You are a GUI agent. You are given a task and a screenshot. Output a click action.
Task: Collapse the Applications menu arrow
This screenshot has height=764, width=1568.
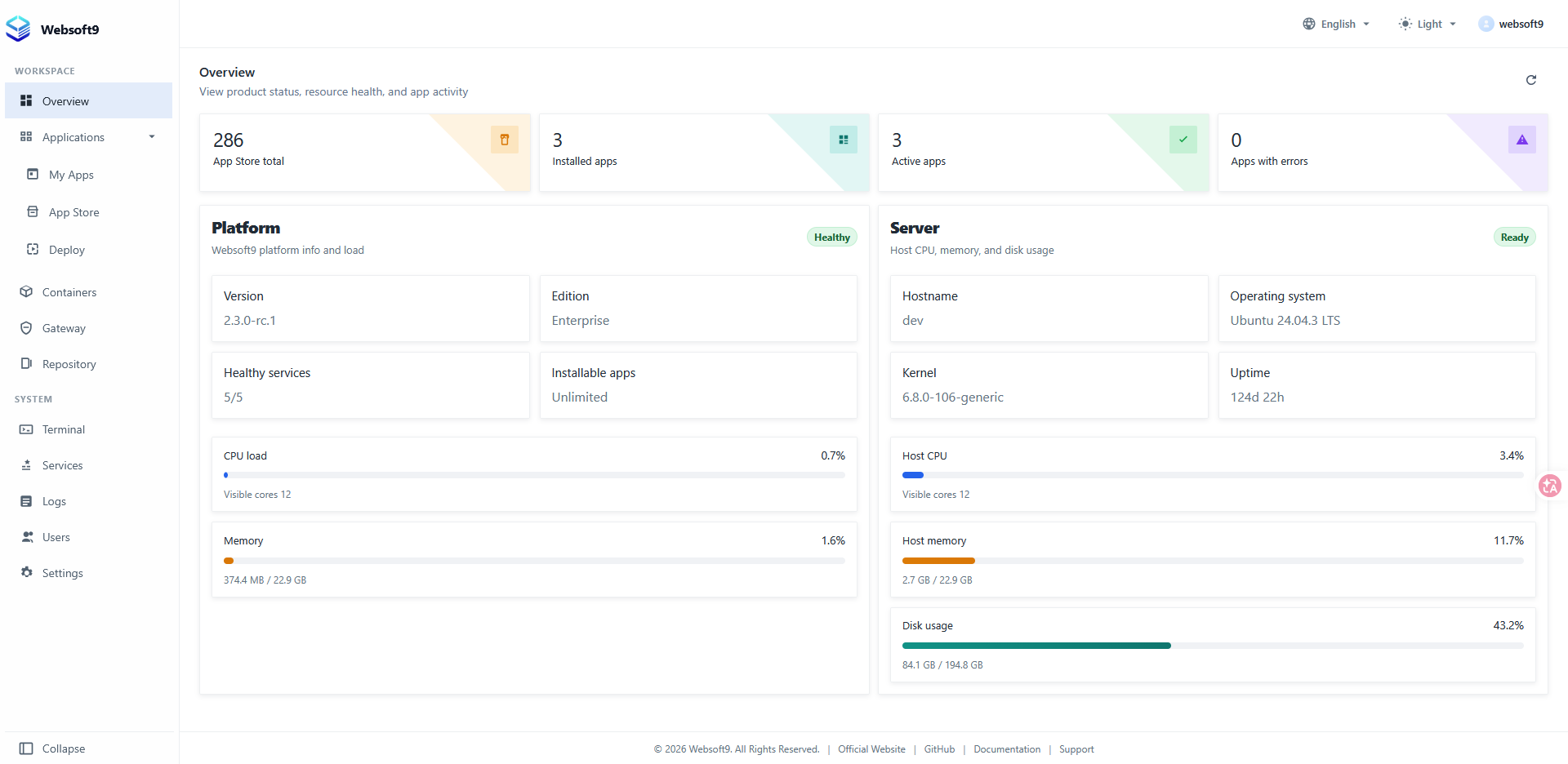152,137
